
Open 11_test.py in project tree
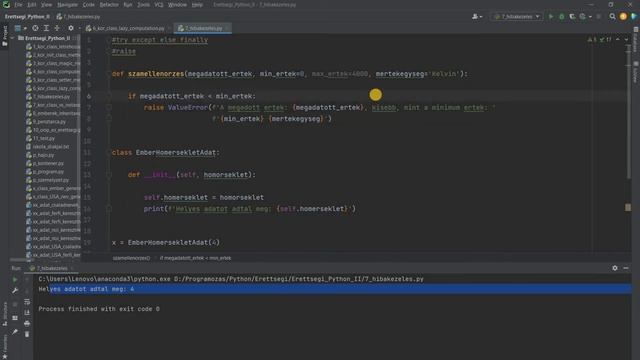[x=41, y=138]
